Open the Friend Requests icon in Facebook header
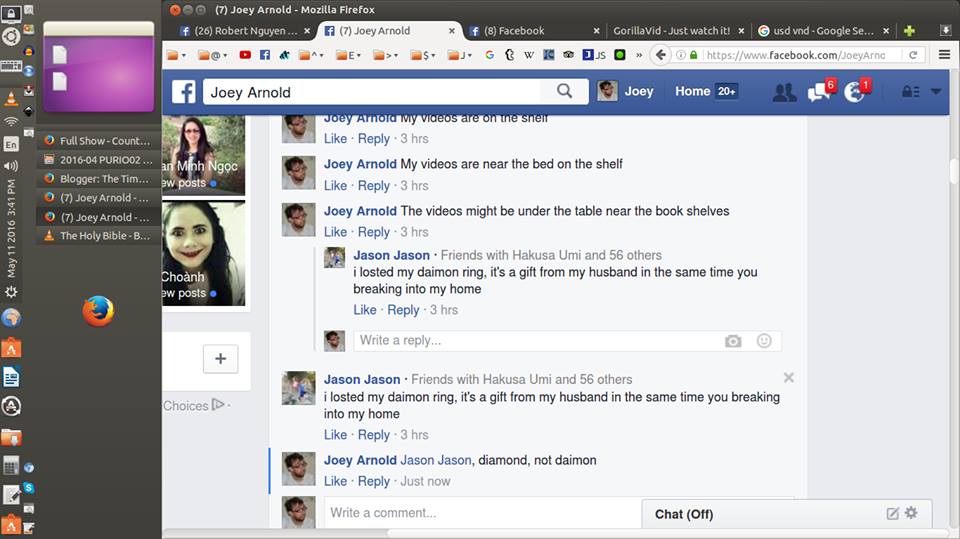The image size is (960, 539). pos(784,92)
